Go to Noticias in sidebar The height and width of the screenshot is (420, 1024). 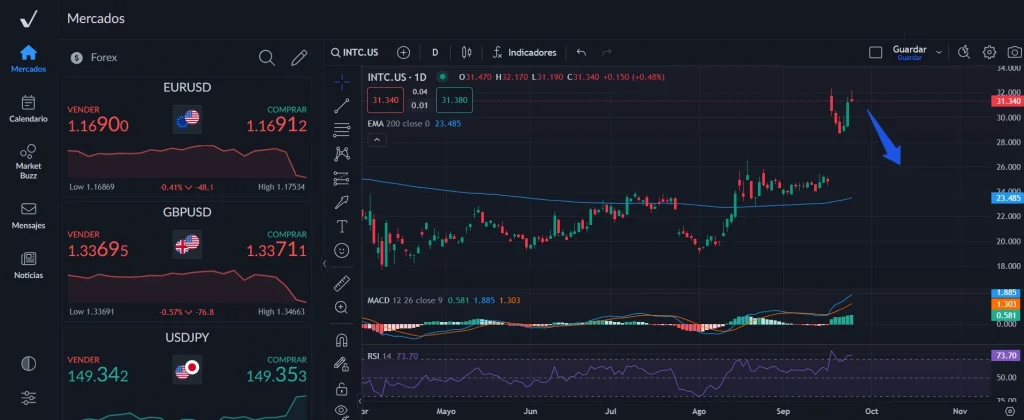pyautogui.click(x=28, y=265)
